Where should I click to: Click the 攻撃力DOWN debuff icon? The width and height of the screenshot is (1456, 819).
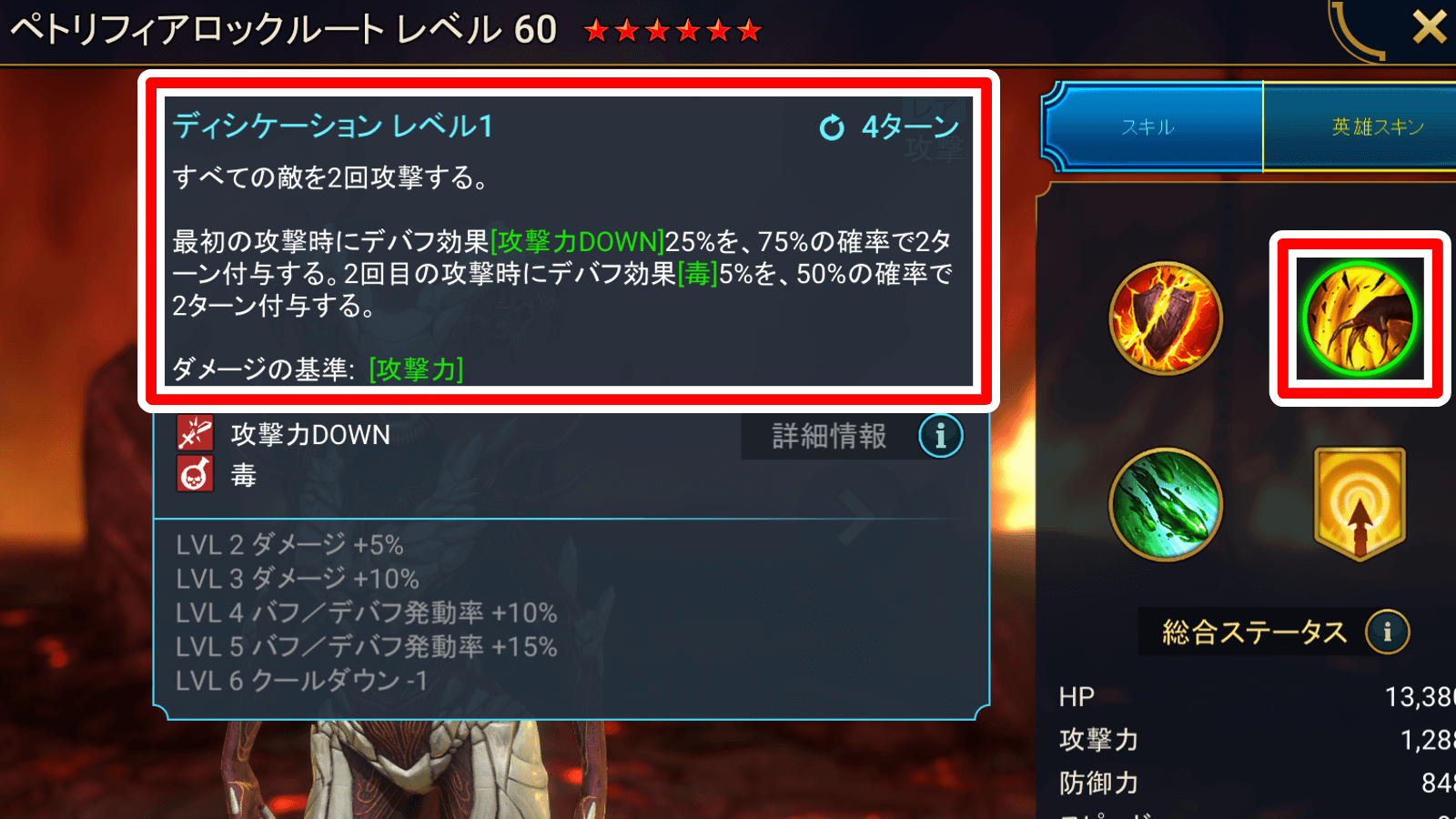[195, 433]
